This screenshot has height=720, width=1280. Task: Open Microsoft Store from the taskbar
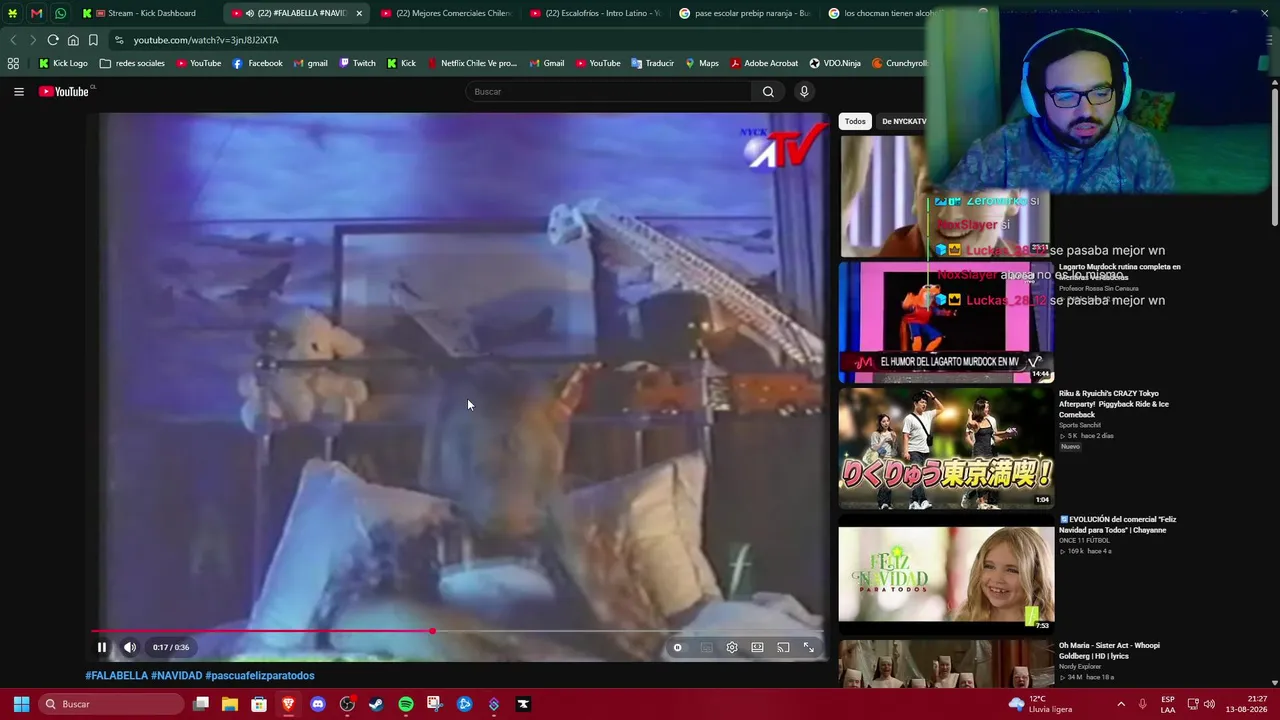coord(259,704)
